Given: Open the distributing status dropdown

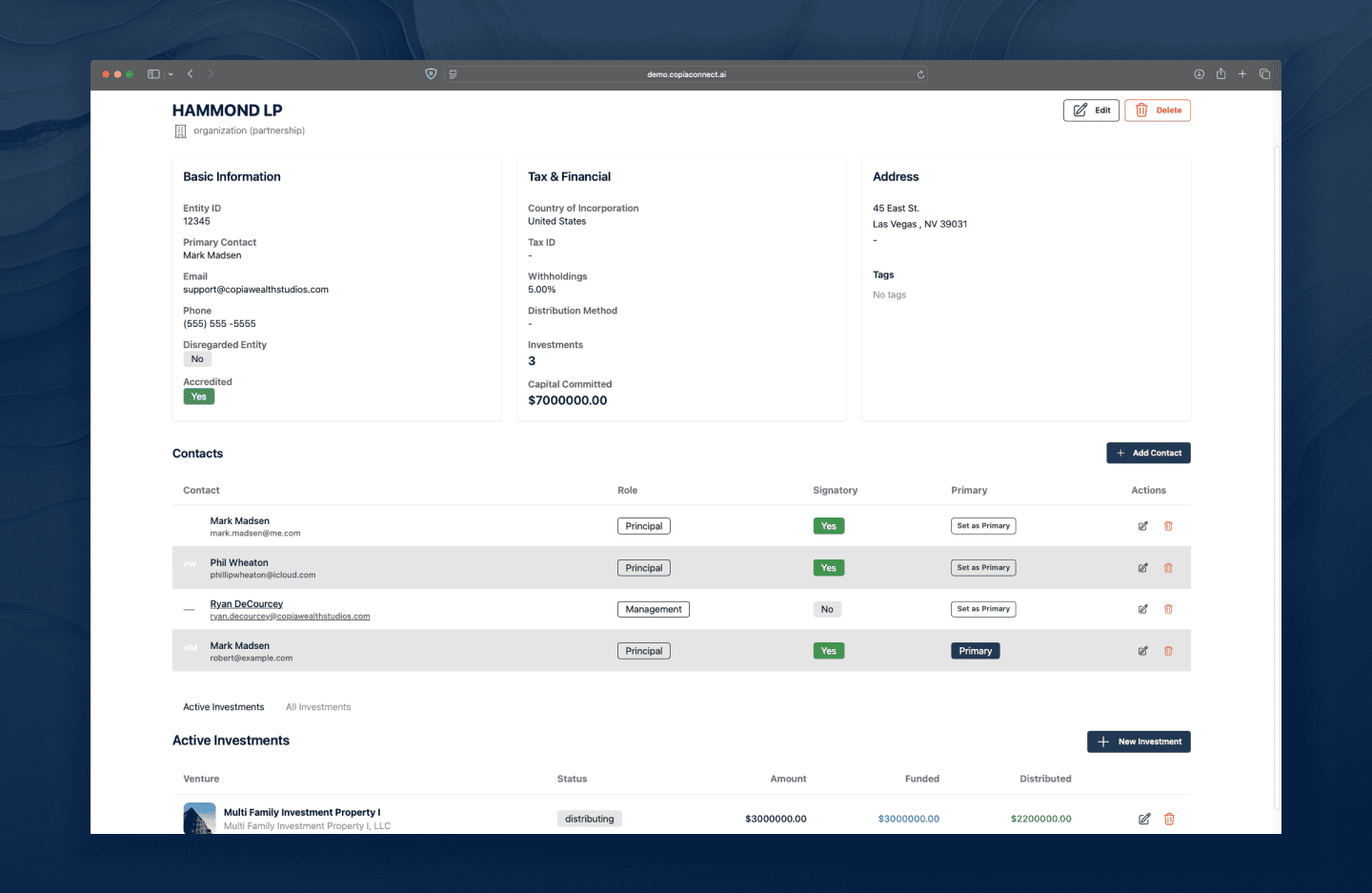Looking at the screenshot, I should [589, 818].
